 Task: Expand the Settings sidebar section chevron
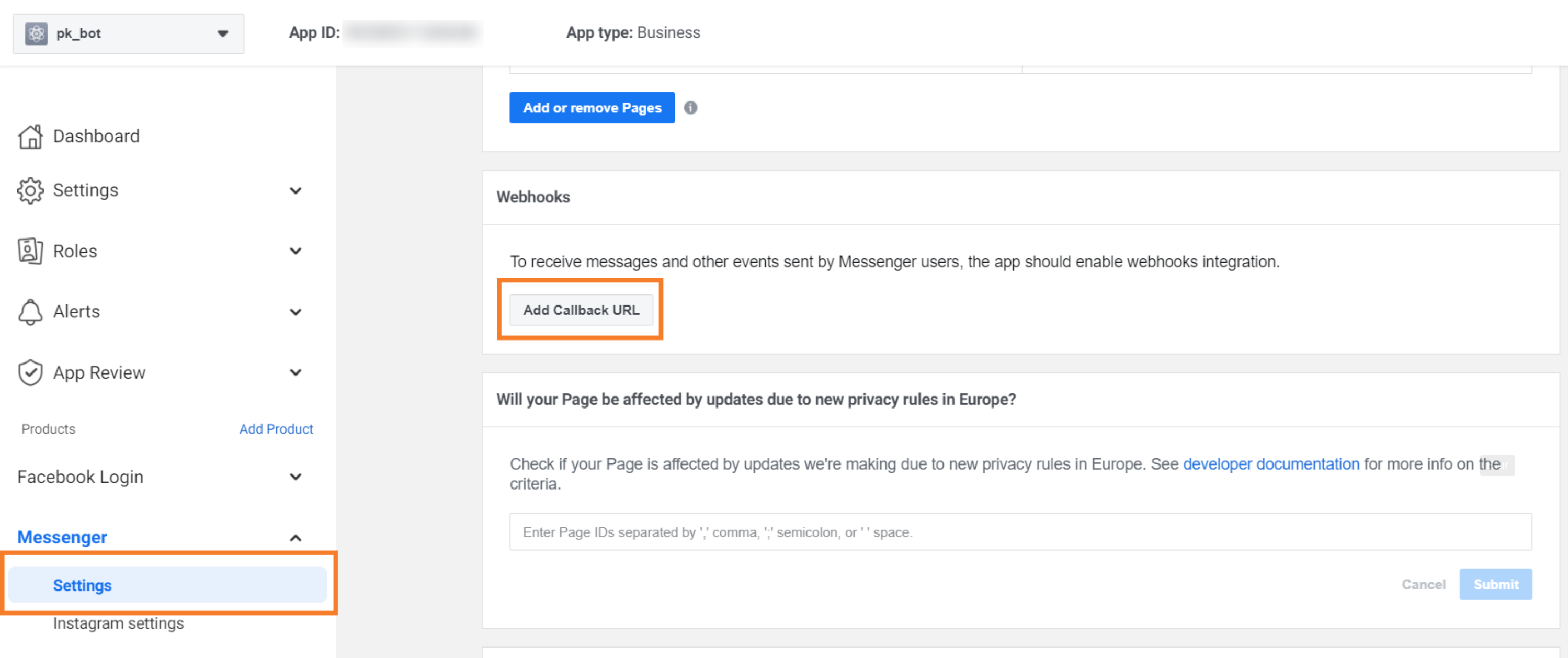click(x=296, y=190)
